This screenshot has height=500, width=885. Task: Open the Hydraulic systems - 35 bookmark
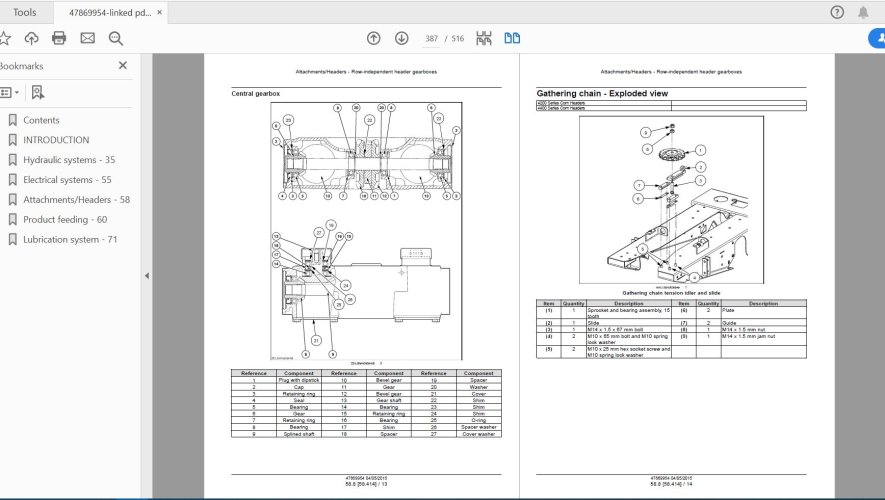coord(68,160)
